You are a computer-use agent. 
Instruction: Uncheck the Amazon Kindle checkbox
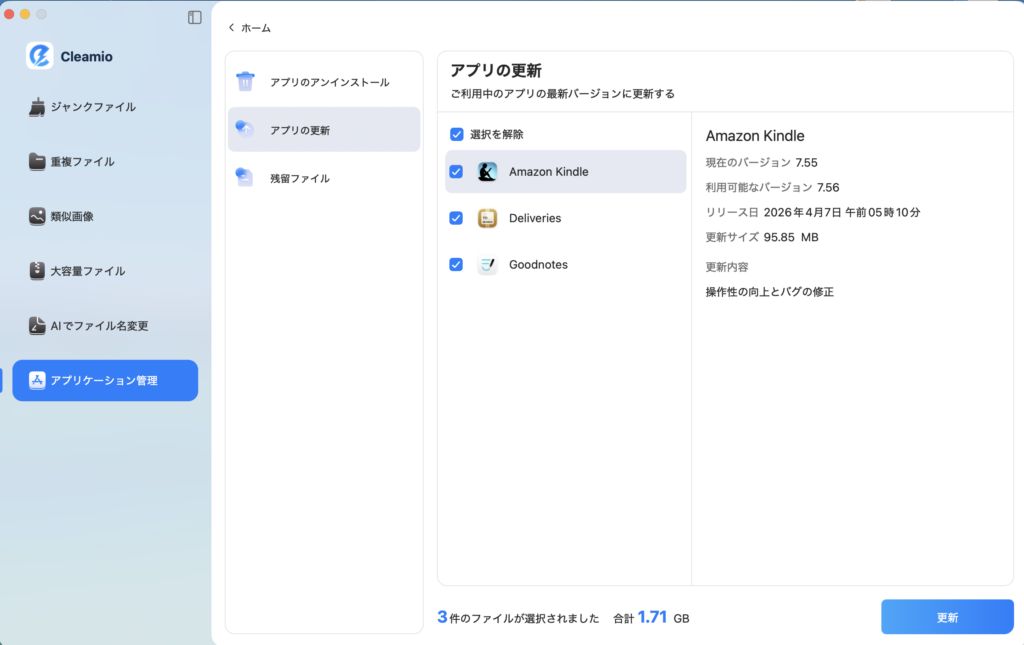[457, 171]
